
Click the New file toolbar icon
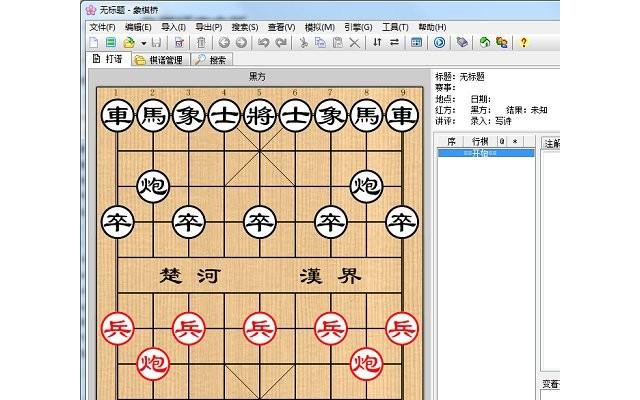coord(93,42)
